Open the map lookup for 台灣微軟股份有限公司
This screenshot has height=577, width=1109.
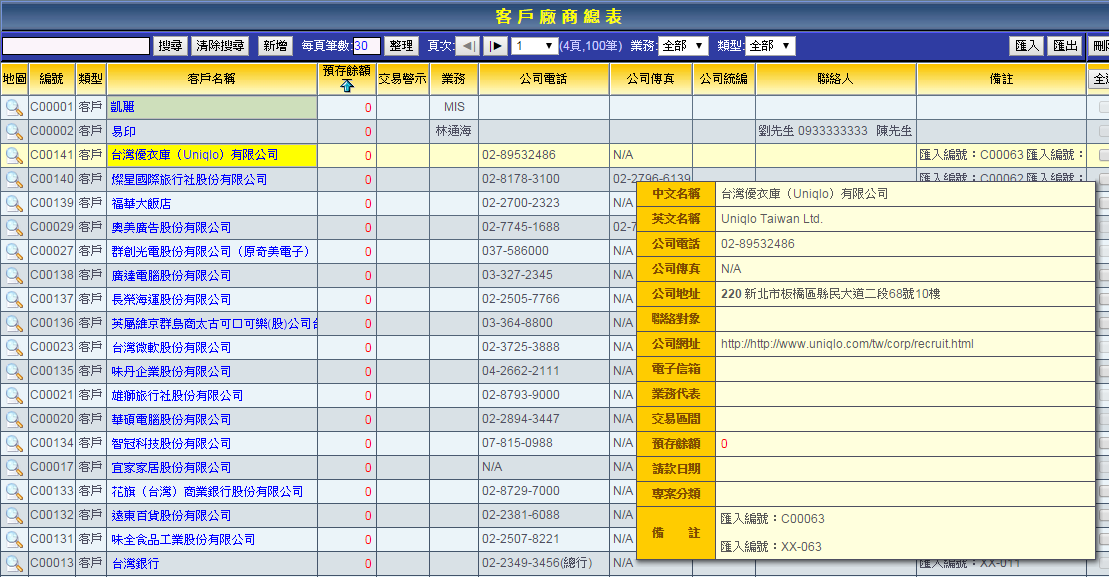(x=14, y=347)
